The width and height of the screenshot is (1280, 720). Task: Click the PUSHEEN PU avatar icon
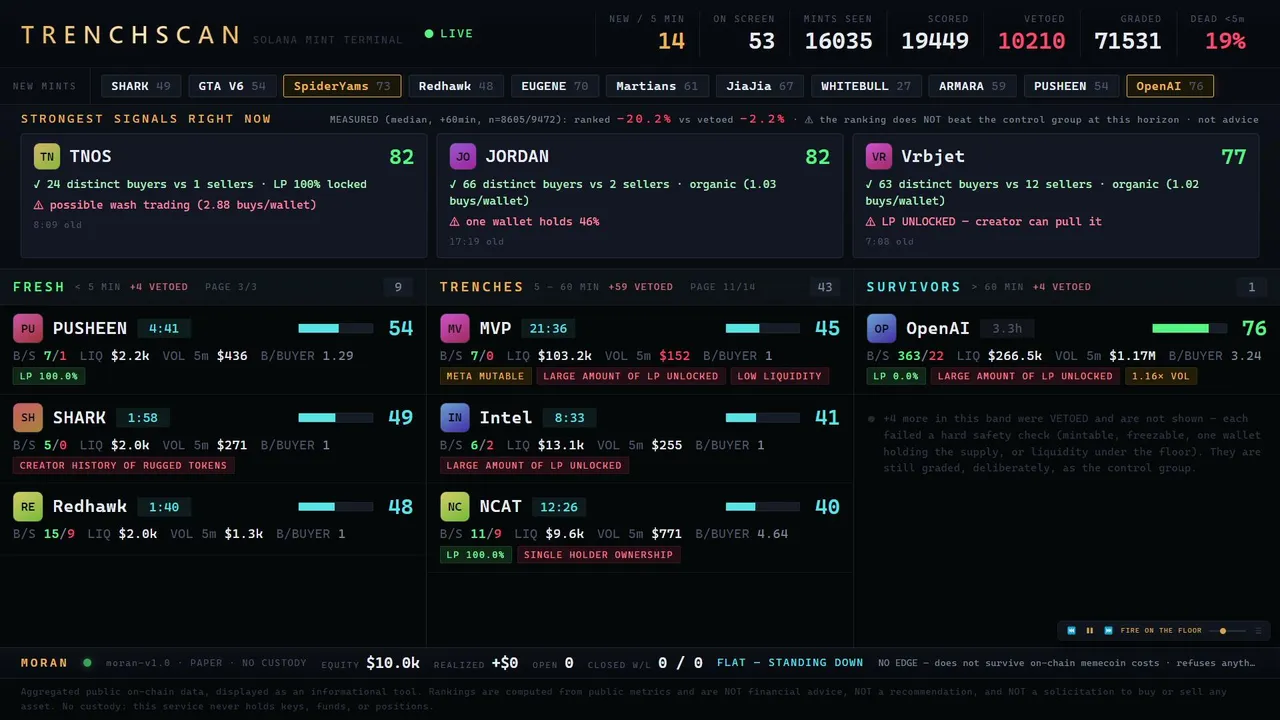coord(28,329)
